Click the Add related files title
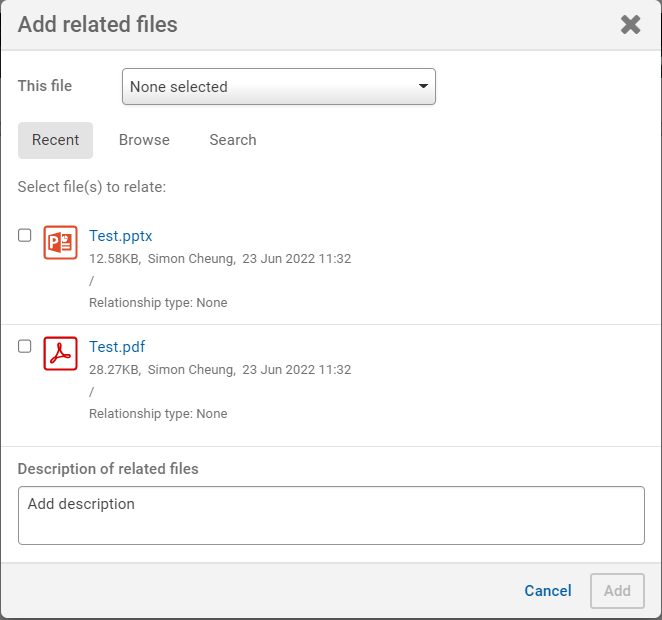The width and height of the screenshot is (662, 620). pos(98,25)
